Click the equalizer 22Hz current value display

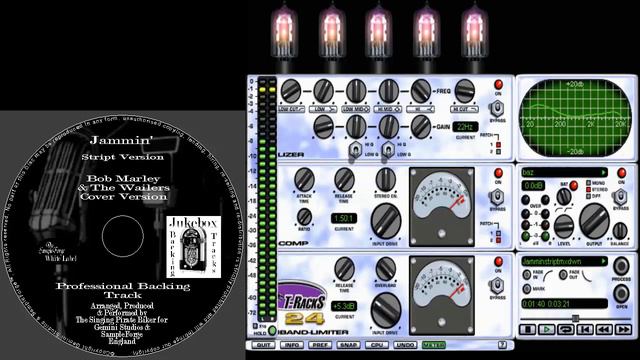click(465, 127)
